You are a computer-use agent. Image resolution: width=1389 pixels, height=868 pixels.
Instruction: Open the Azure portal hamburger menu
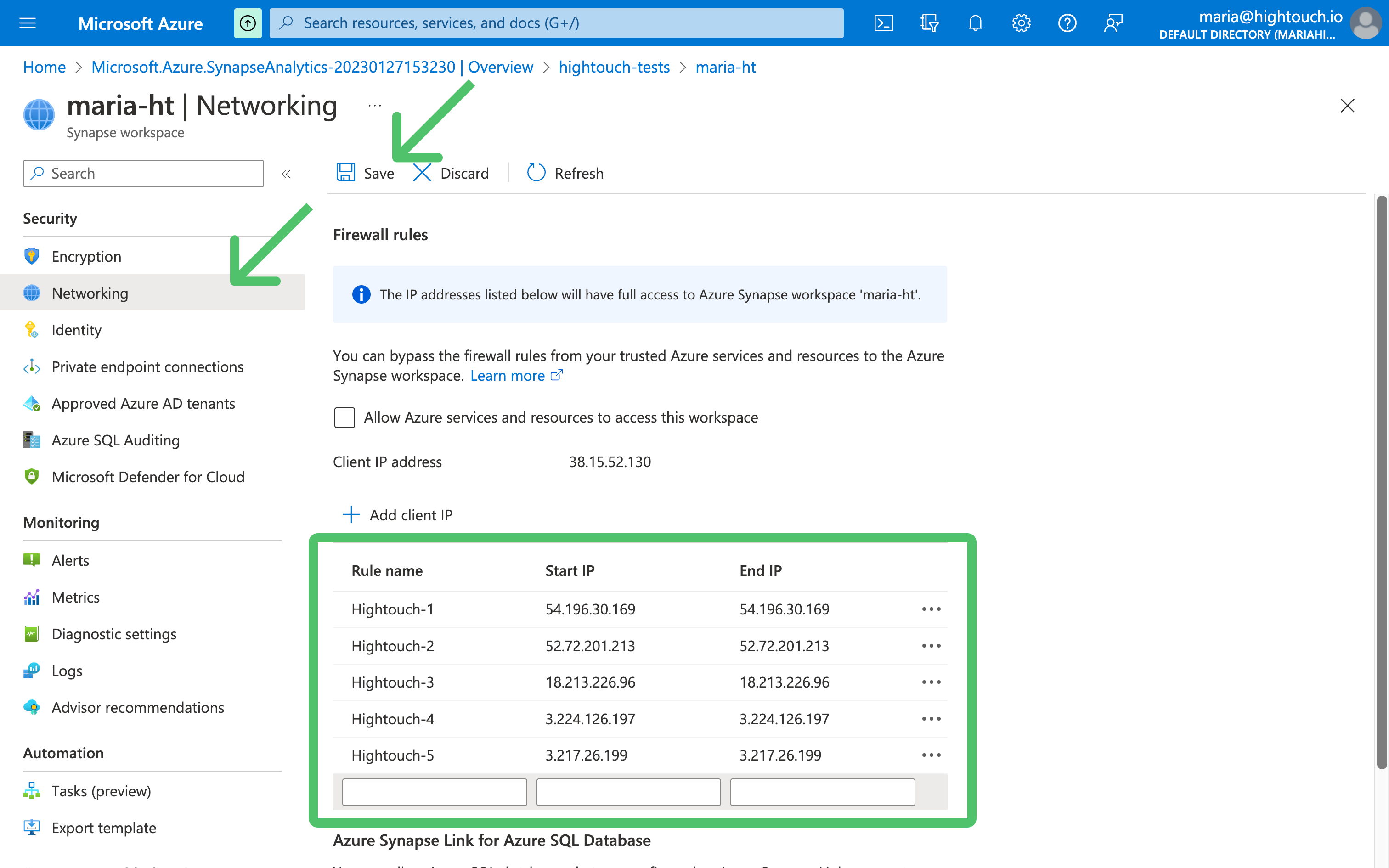(27, 23)
